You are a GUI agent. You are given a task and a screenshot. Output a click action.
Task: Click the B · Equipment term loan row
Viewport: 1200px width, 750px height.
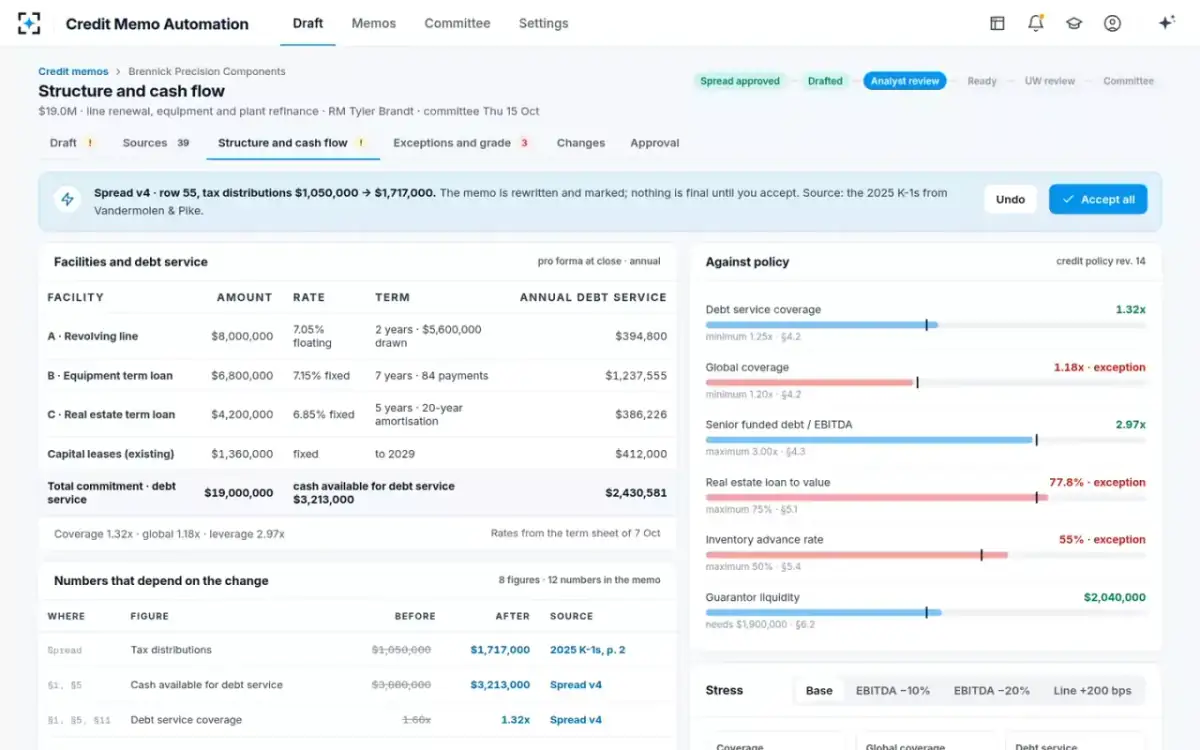(x=358, y=376)
